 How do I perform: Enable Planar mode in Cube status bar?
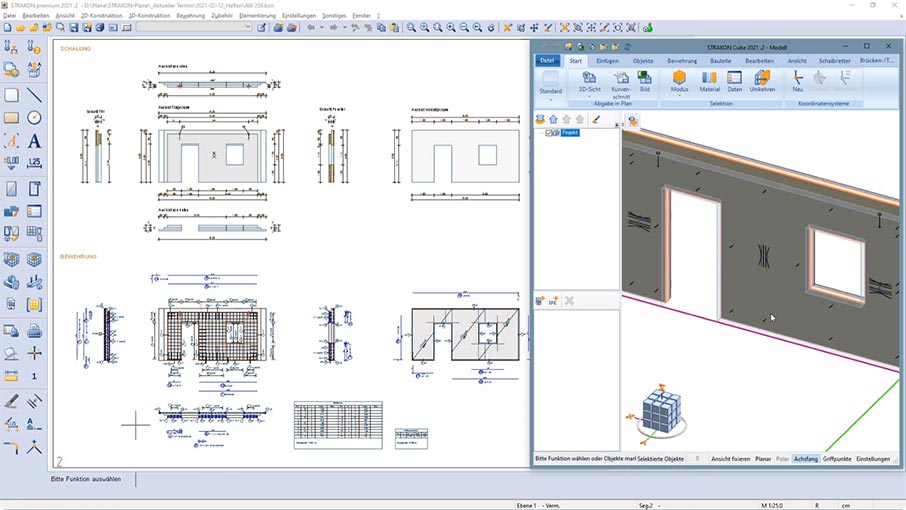coord(763,459)
